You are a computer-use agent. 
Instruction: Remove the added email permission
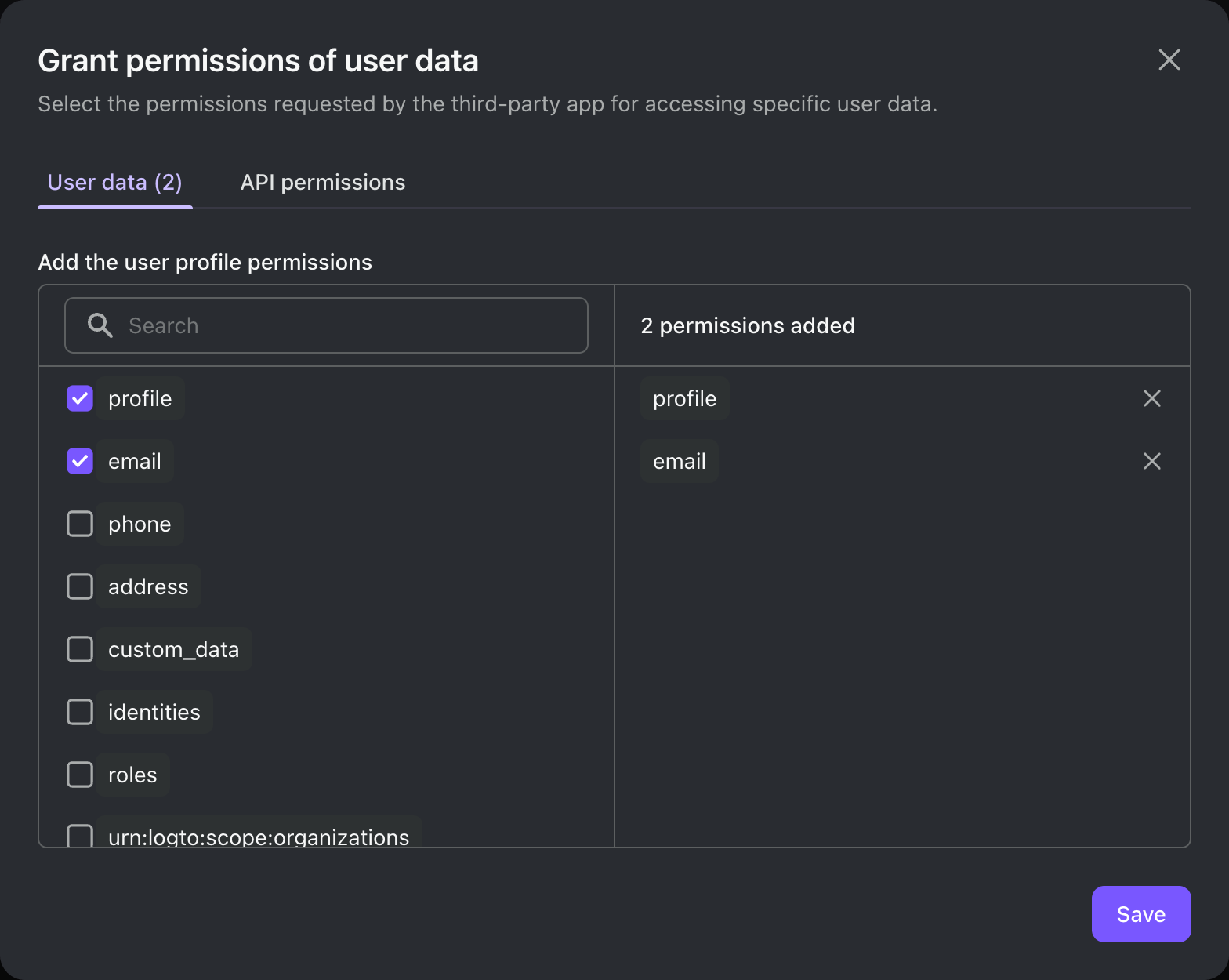pyautogui.click(x=1151, y=461)
